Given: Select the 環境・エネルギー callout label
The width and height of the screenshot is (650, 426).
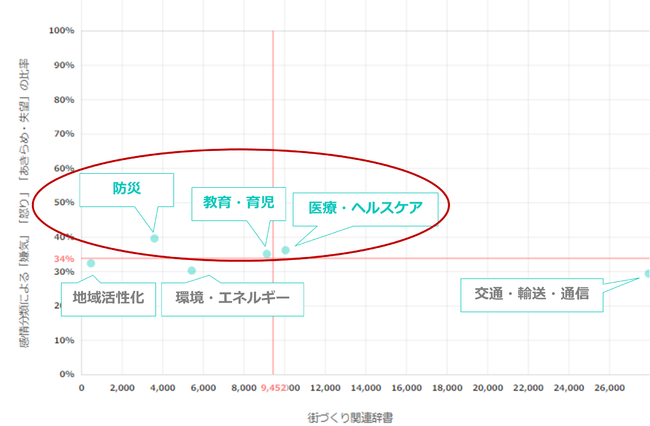Looking at the screenshot, I should point(231,298).
